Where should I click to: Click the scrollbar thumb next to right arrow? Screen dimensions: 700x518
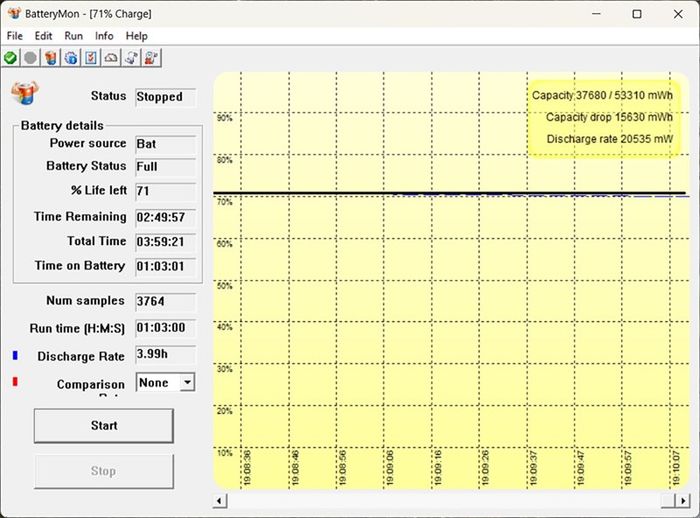point(668,501)
